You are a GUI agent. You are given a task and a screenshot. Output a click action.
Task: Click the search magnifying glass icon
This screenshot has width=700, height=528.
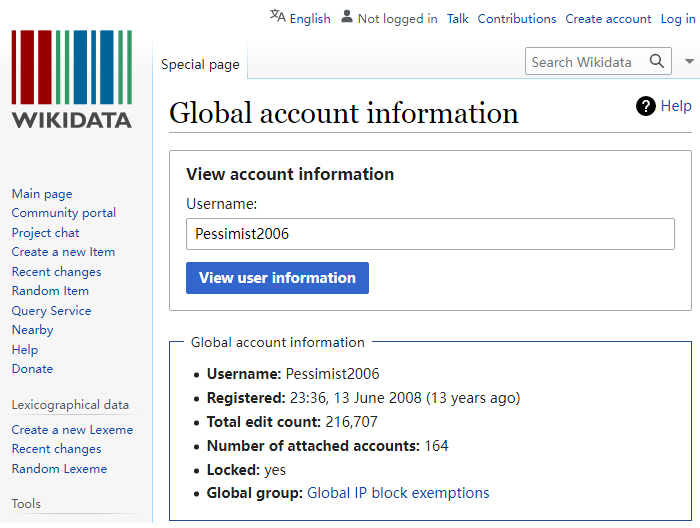(657, 61)
